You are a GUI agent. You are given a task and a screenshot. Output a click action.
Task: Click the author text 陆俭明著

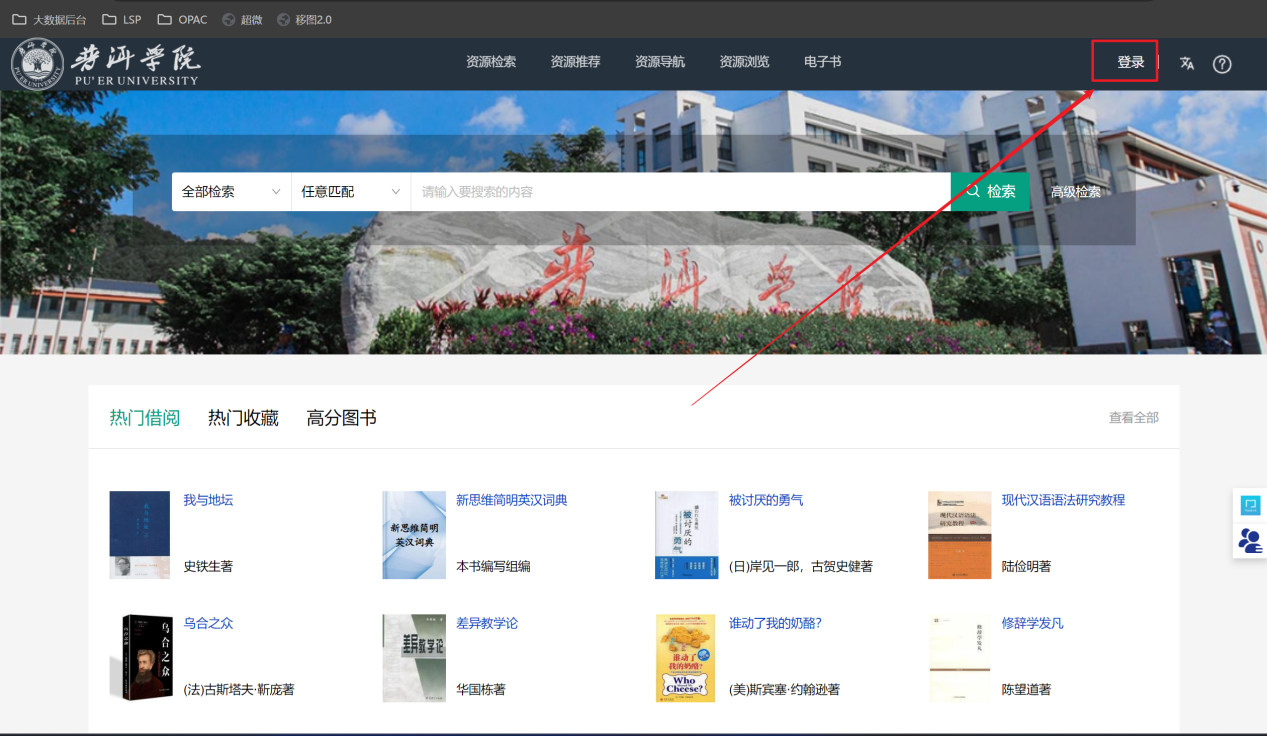pyautogui.click(x=1027, y=566)
